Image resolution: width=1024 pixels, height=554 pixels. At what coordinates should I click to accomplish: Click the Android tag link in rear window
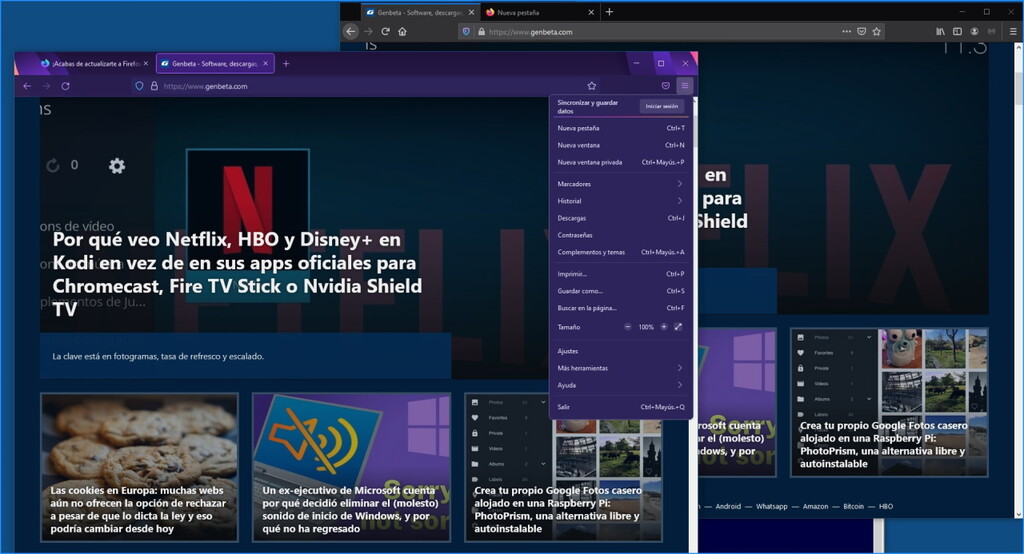tap(728, 506)
